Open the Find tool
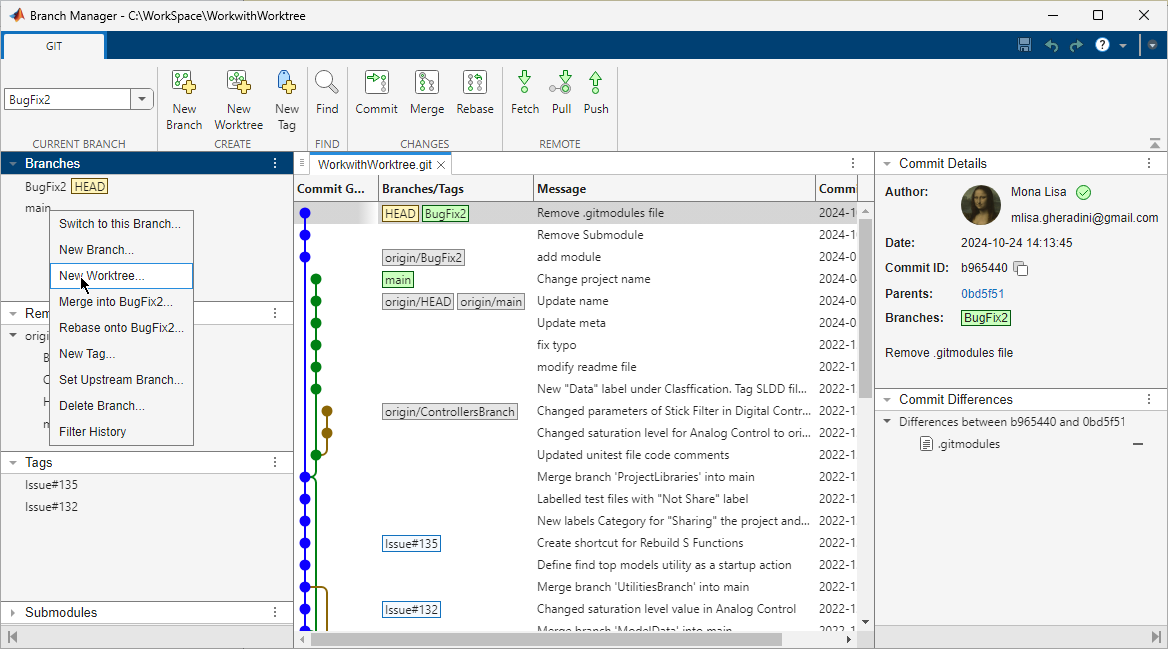1168x649 pixels. click(x=327, y=92)
